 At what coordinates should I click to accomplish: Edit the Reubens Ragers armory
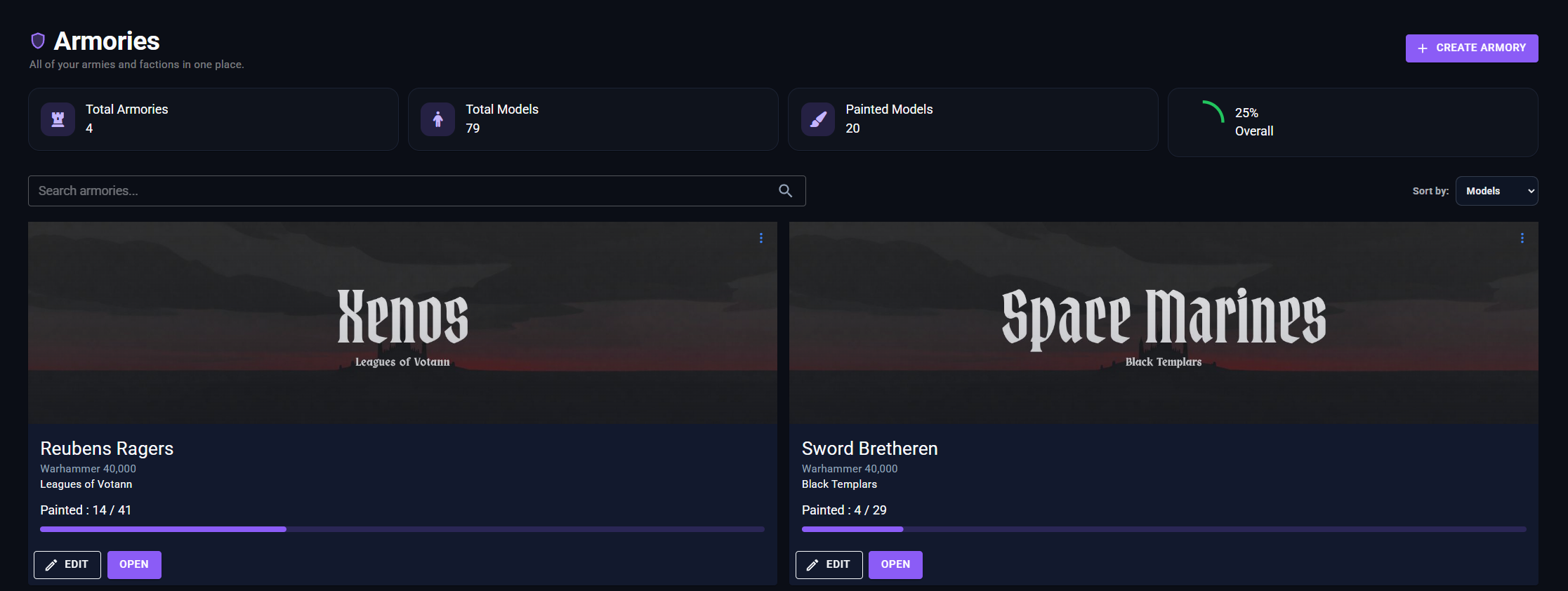pos(67,565)
